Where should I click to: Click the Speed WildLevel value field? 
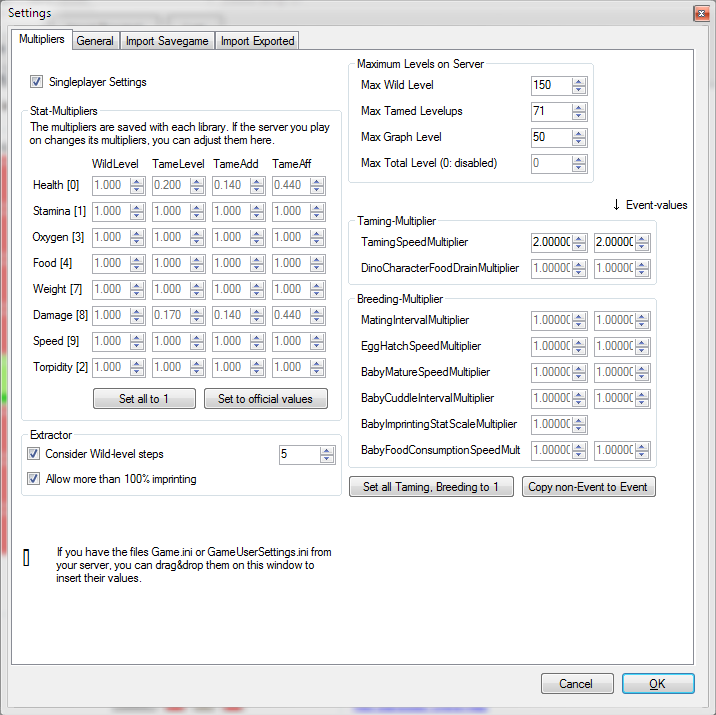pyautogui.click(x=111, y=342)
